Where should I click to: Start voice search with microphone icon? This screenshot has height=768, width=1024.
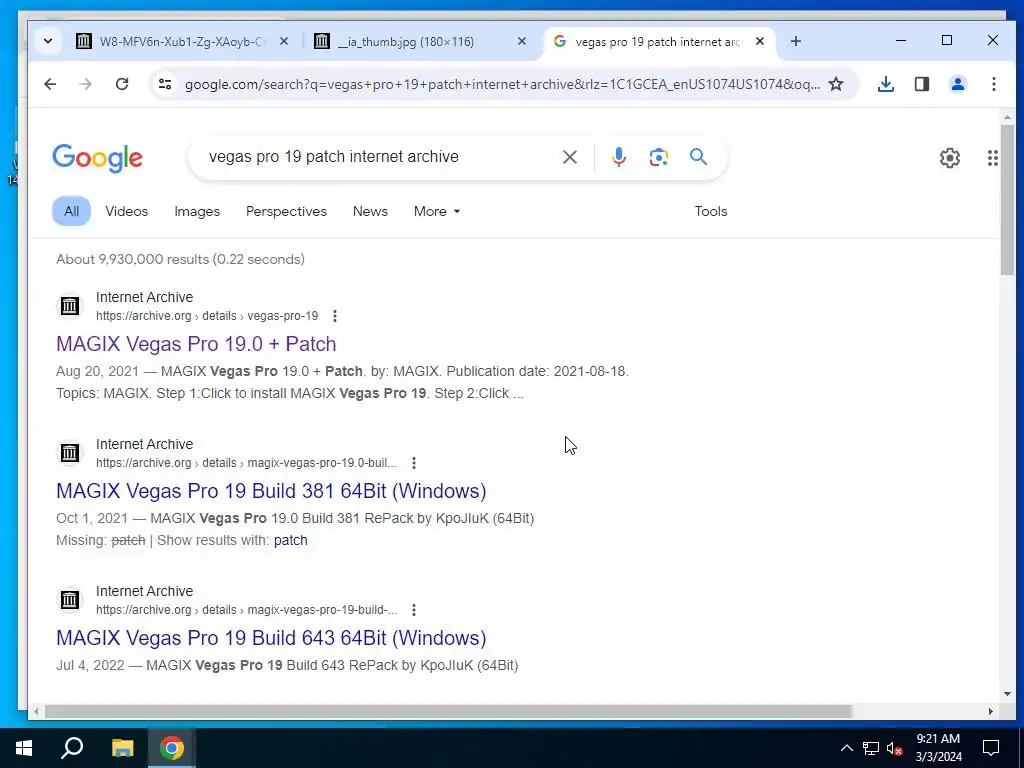618,157
